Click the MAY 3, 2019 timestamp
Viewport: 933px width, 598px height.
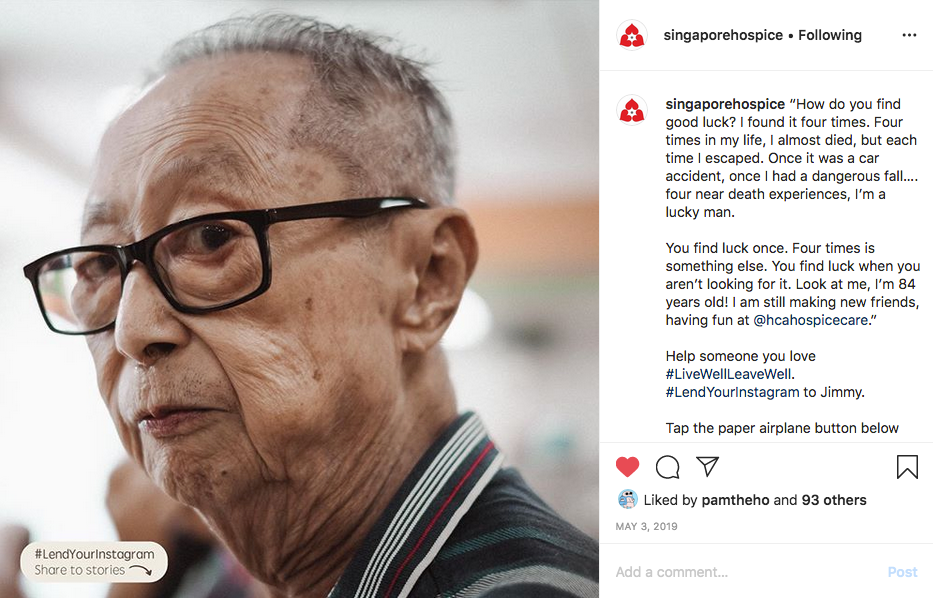(x=646, y=526)
